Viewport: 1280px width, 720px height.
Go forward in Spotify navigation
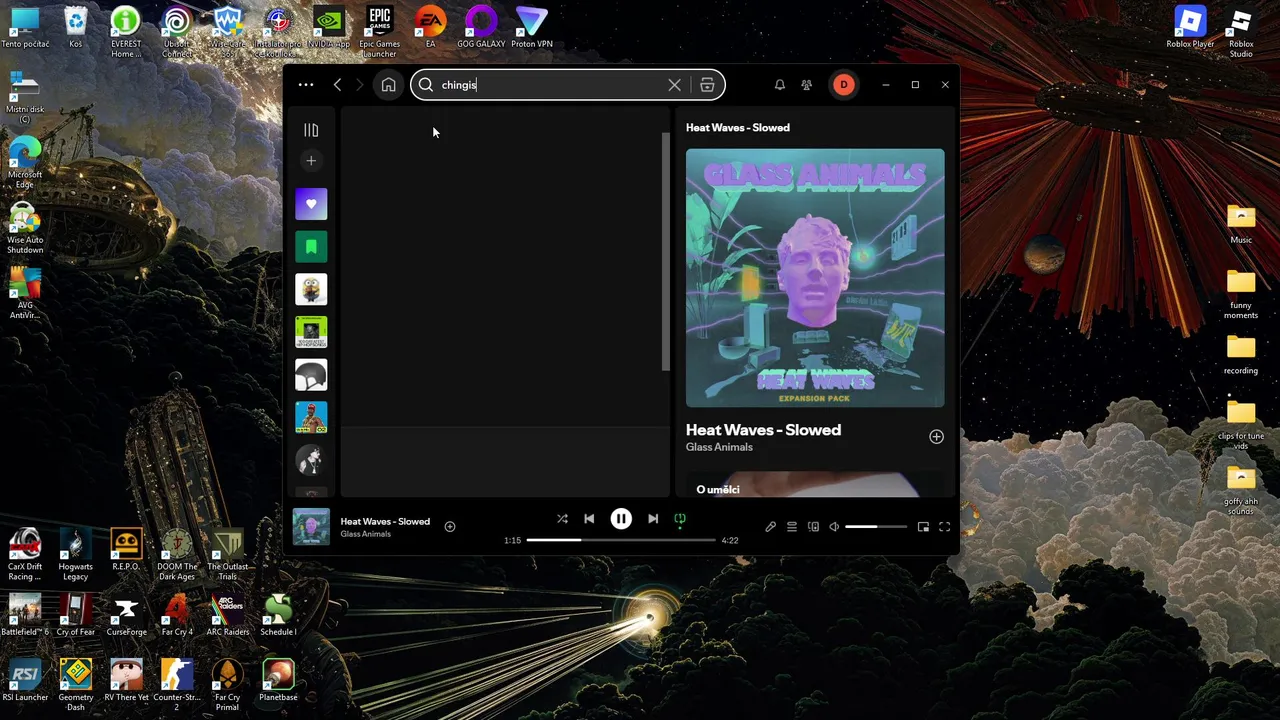tap(360, 85)
